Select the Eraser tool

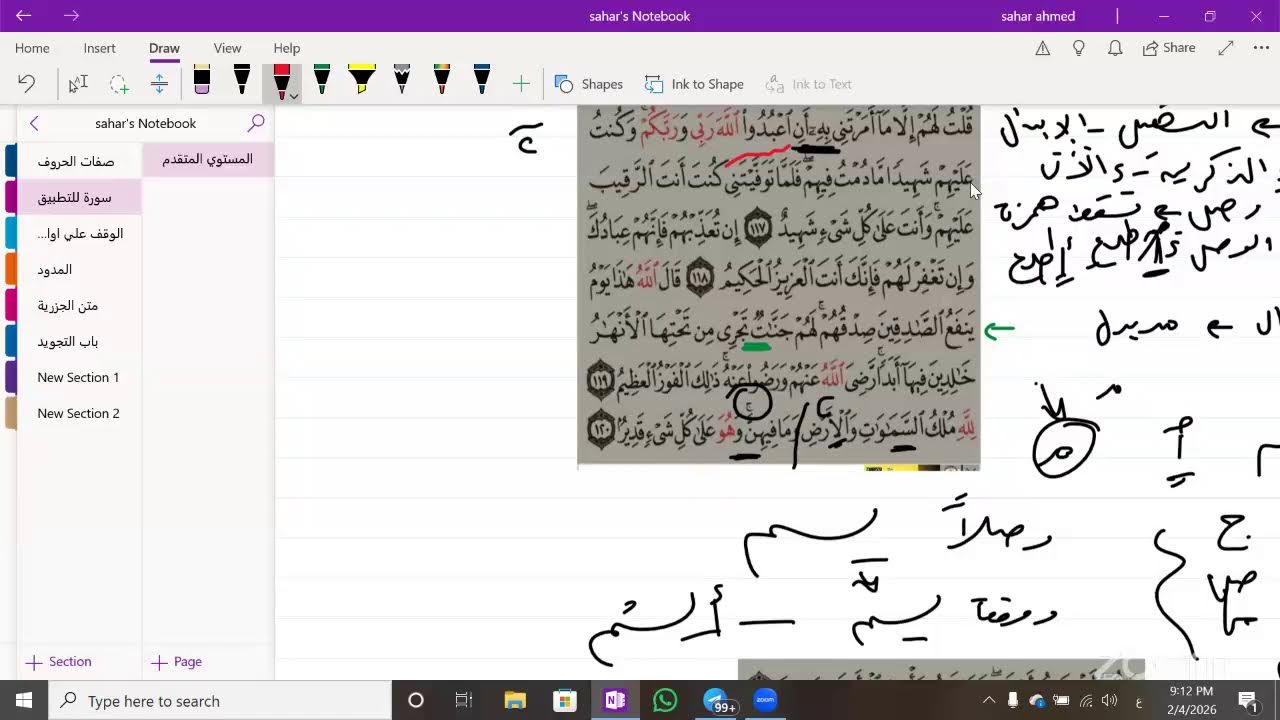click(202, 80)
